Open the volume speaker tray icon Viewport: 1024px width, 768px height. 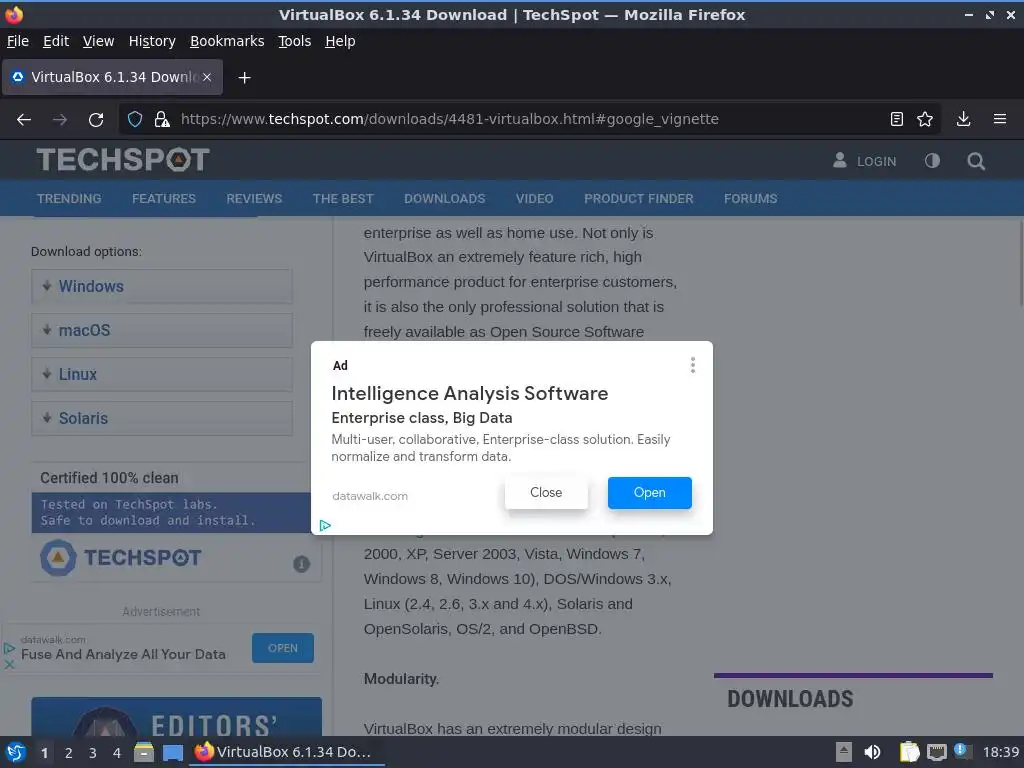point(872,752)
